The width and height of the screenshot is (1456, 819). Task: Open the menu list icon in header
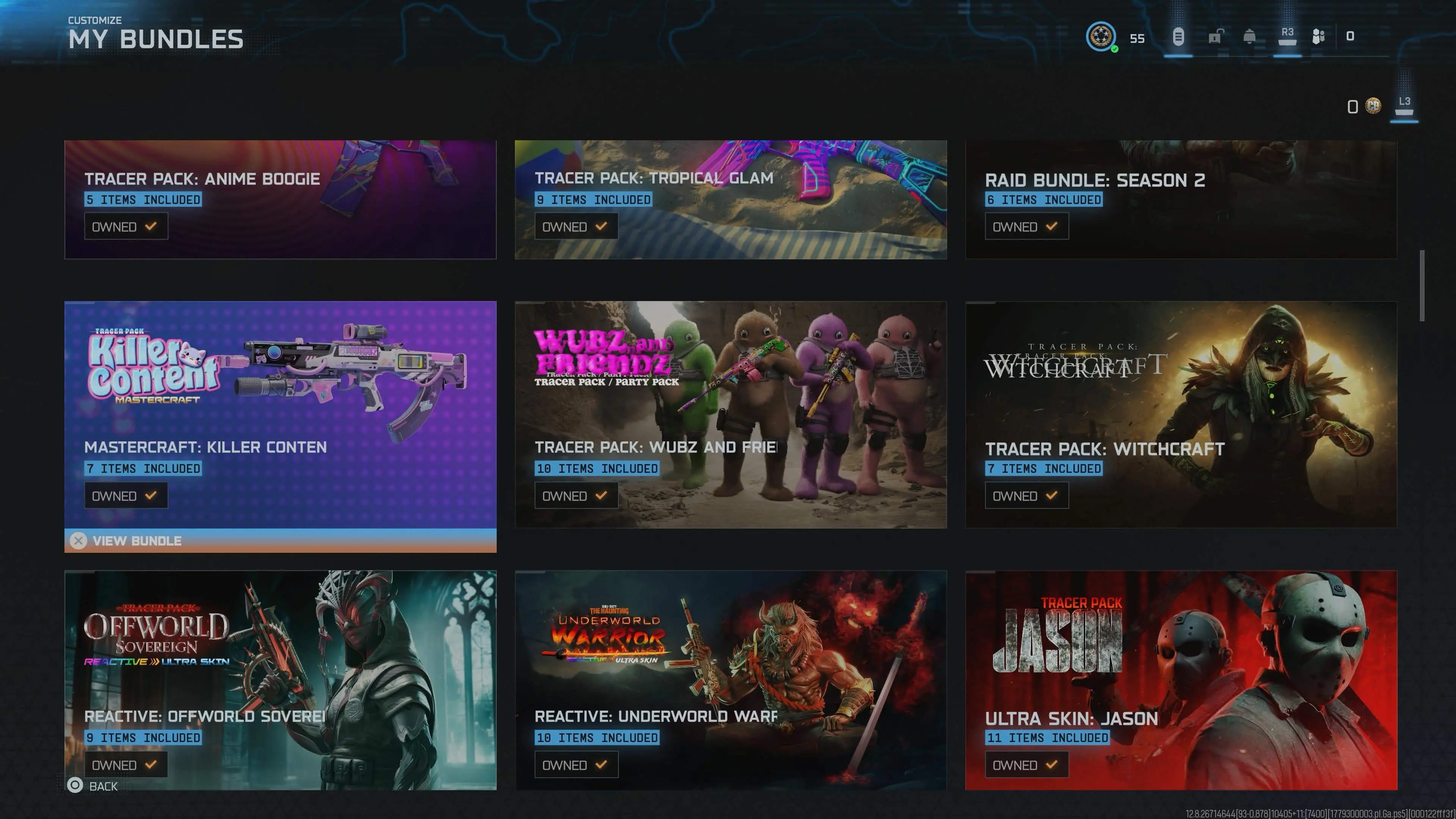click(1178, 37)
